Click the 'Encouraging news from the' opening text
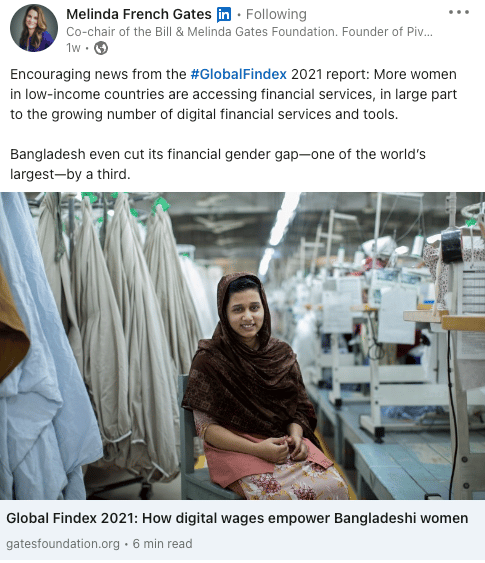This screenshot has width=485, height=563. 98,74
